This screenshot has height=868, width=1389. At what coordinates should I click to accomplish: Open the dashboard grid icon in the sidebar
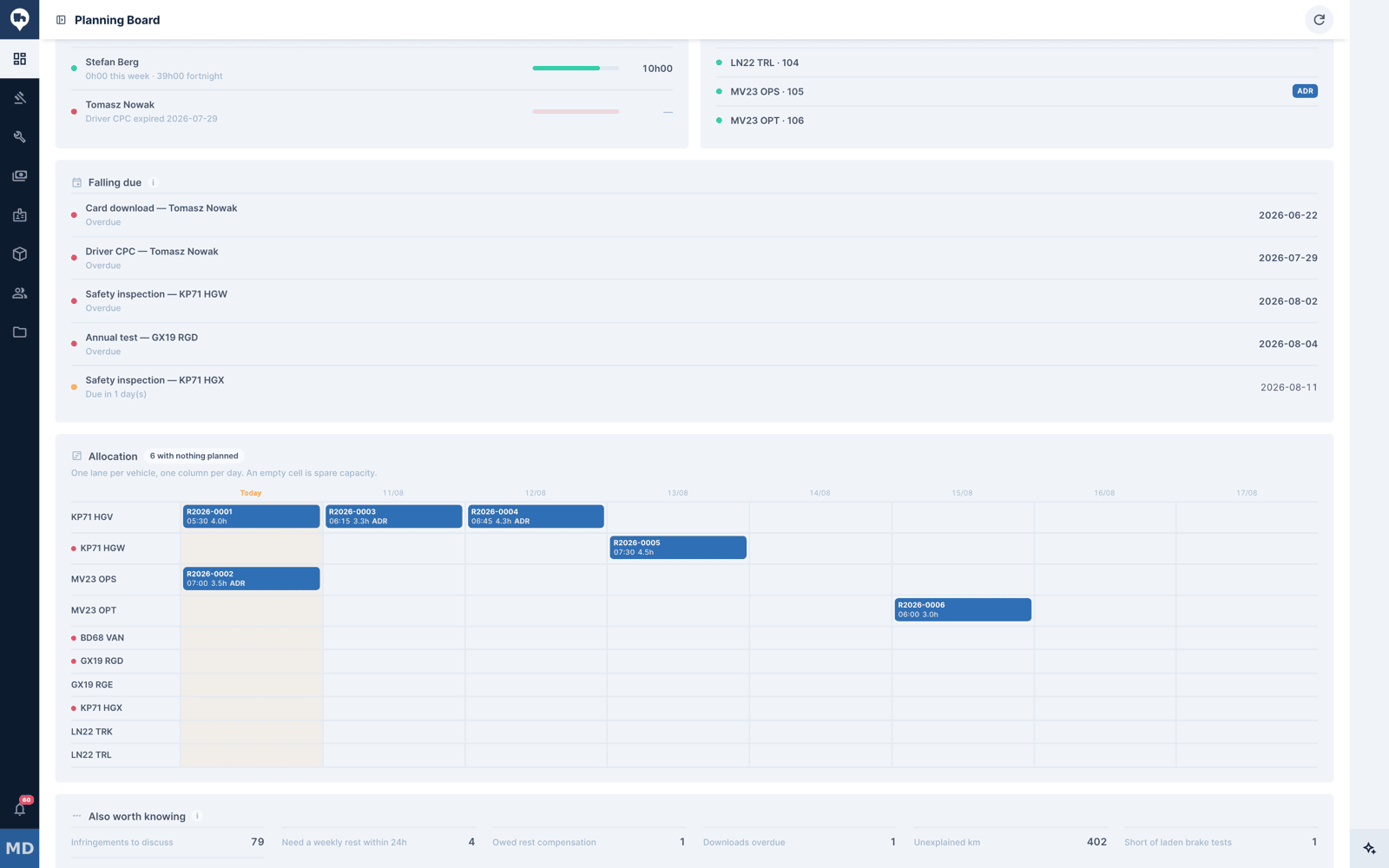coord(19,59)
